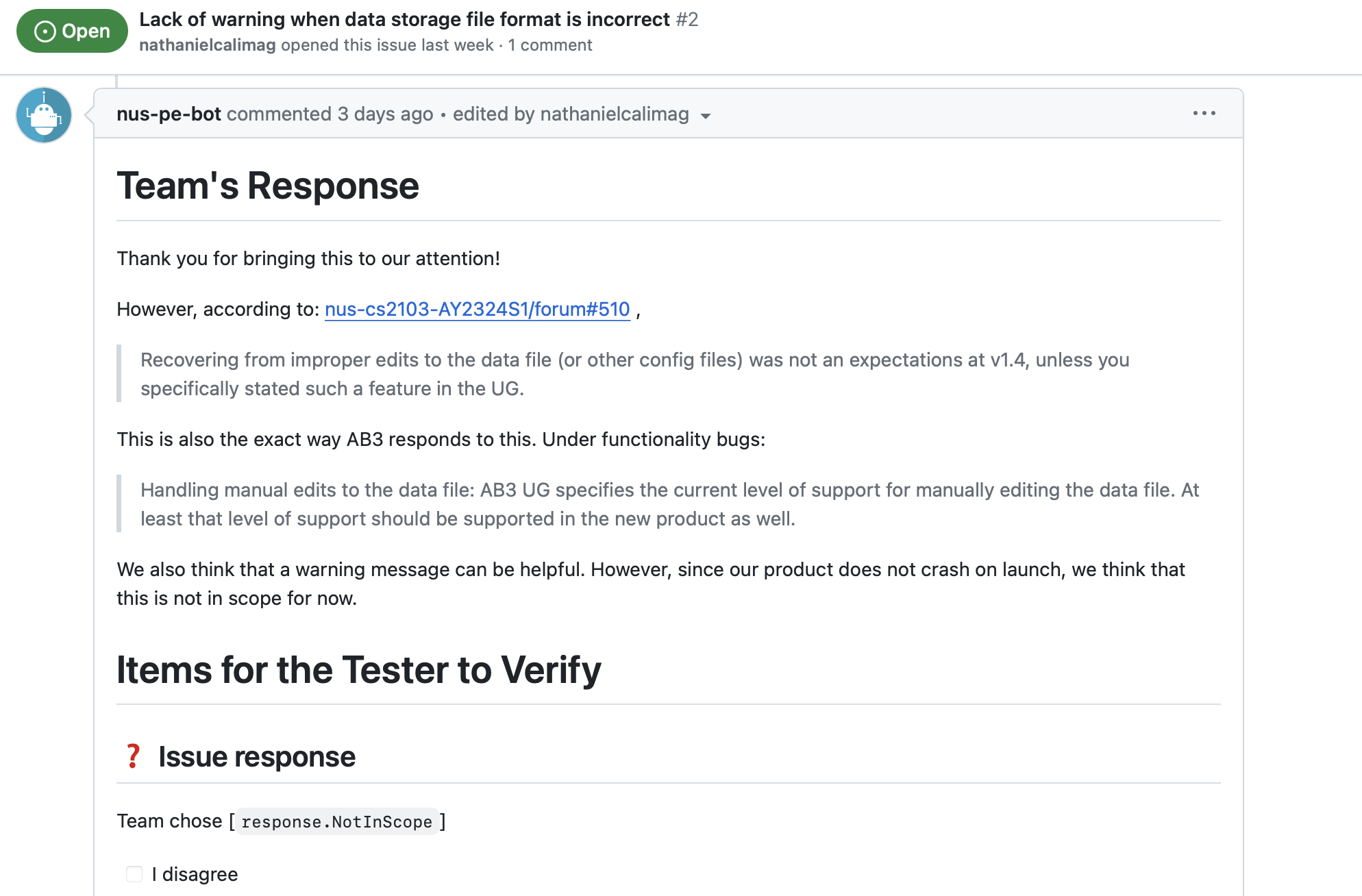Screen dimensions: 1362x896
Task: Click the response.NotInScope code label
Action: [336, 822]
